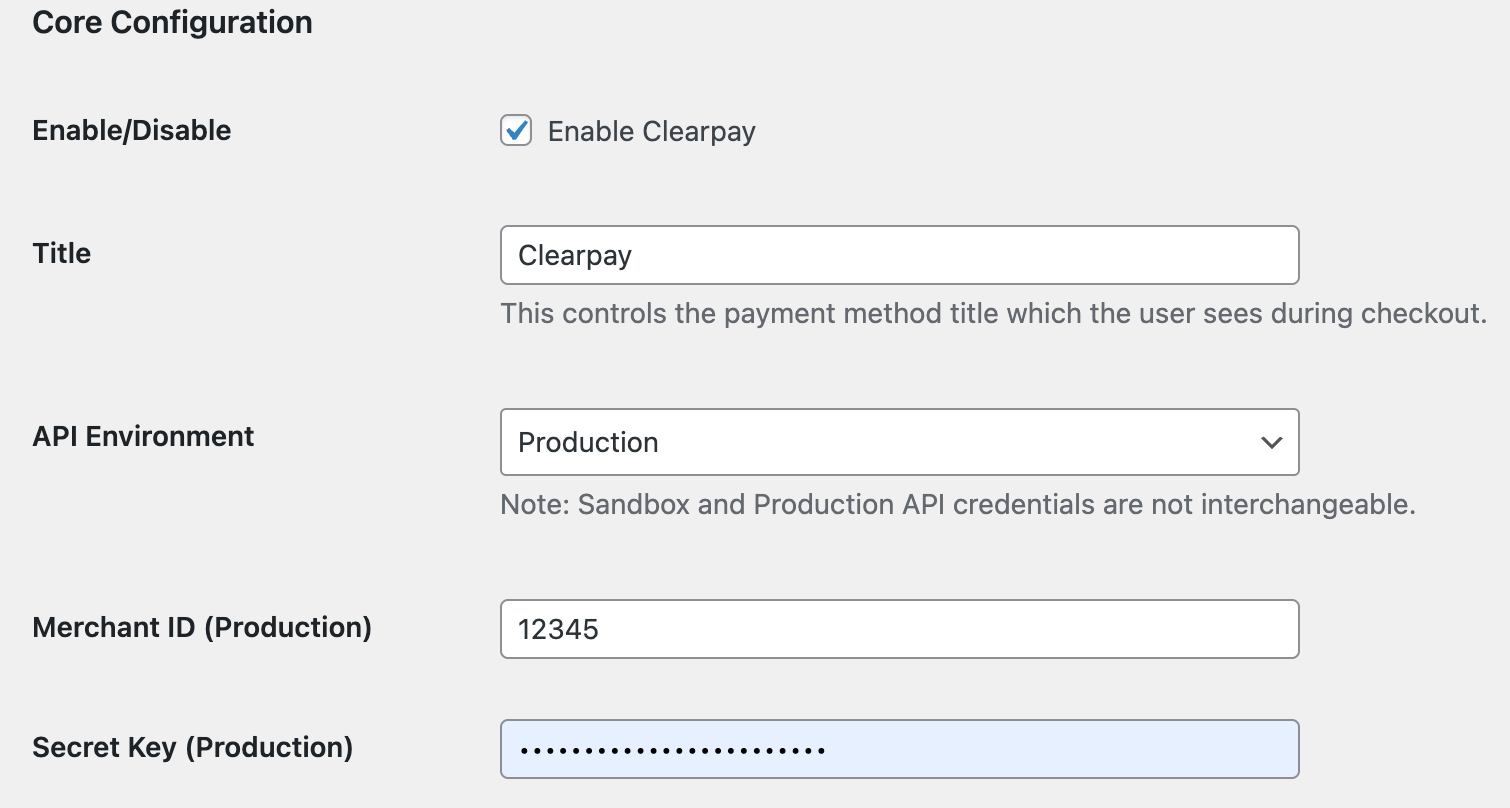
Task: Click the Merchant ID (Production) input field
Action: pyautogui.click(x=898, y=629)
